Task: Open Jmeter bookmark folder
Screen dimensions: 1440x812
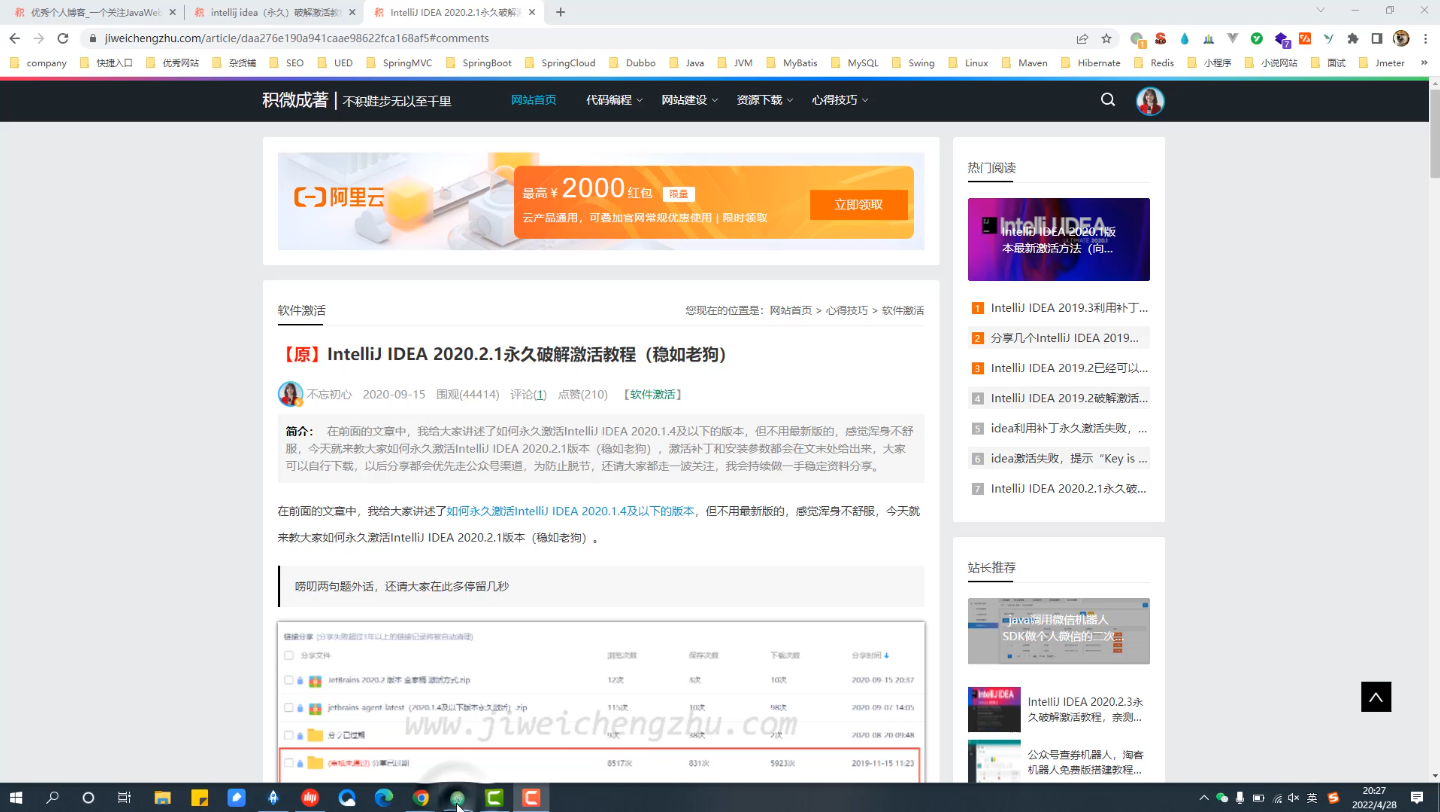Action: coord(1381,62)
